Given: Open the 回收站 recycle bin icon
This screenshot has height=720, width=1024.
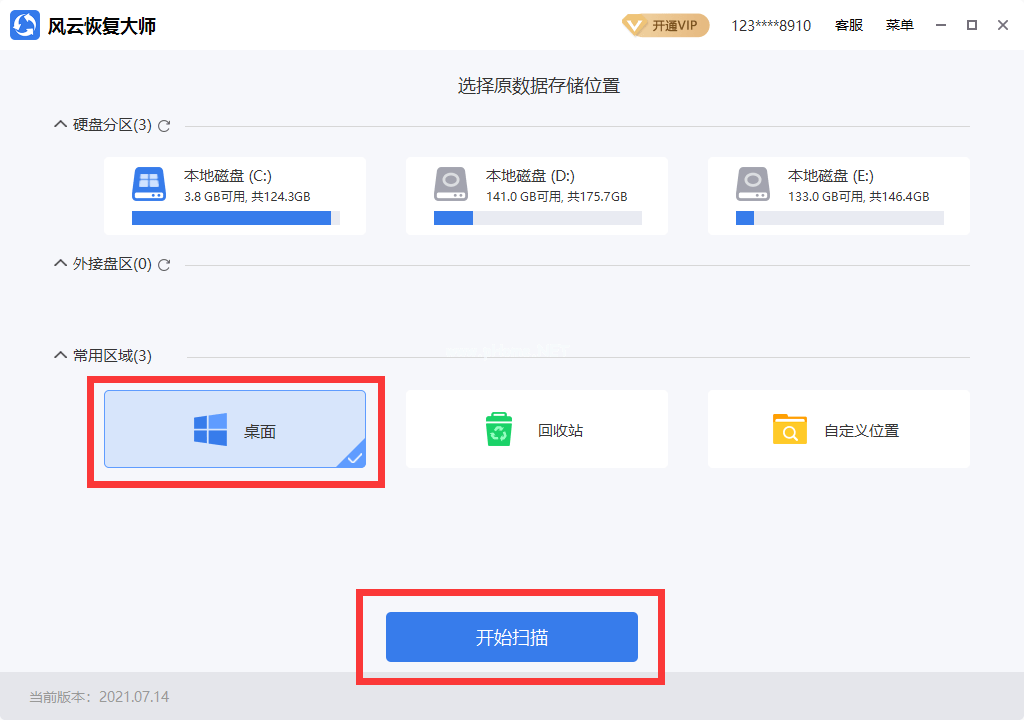Looking at the screenshot, I should pos(497,428).
